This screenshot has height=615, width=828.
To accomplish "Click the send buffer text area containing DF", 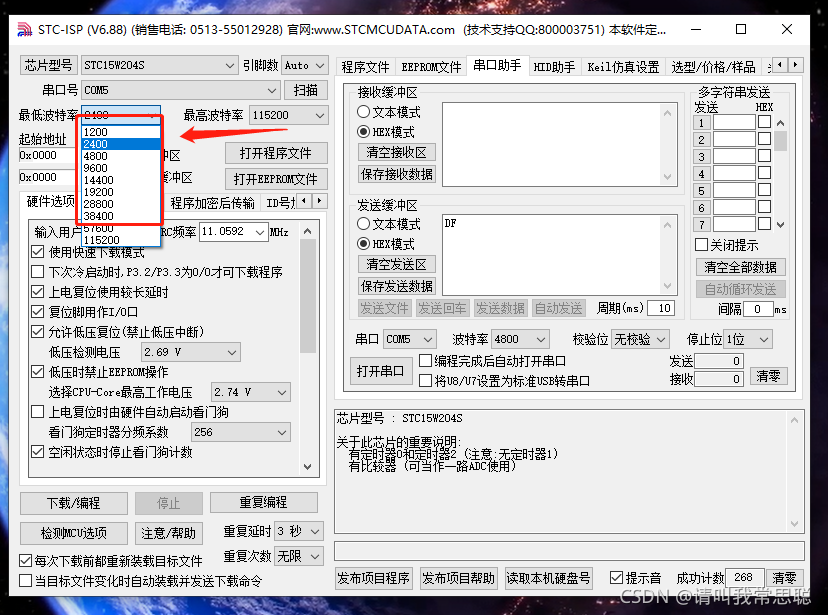I will click(x=552, y=255).
